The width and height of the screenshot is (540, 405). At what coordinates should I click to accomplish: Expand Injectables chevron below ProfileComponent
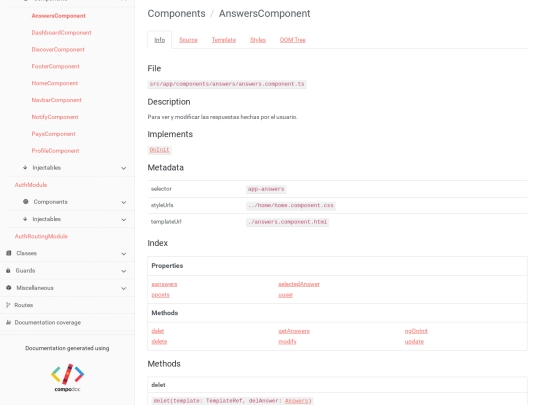coord(124,168)
